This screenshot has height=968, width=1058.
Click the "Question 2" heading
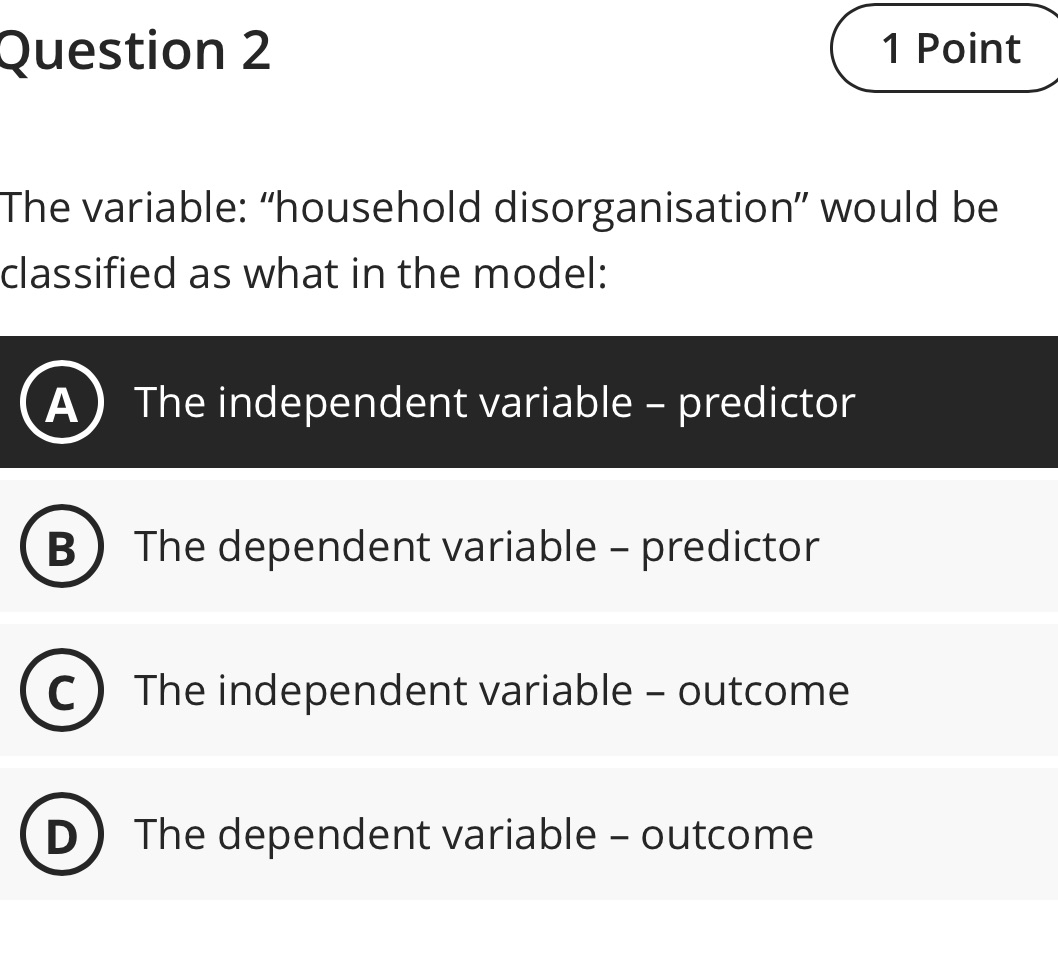pyautogui.click(x=136, y=50)
